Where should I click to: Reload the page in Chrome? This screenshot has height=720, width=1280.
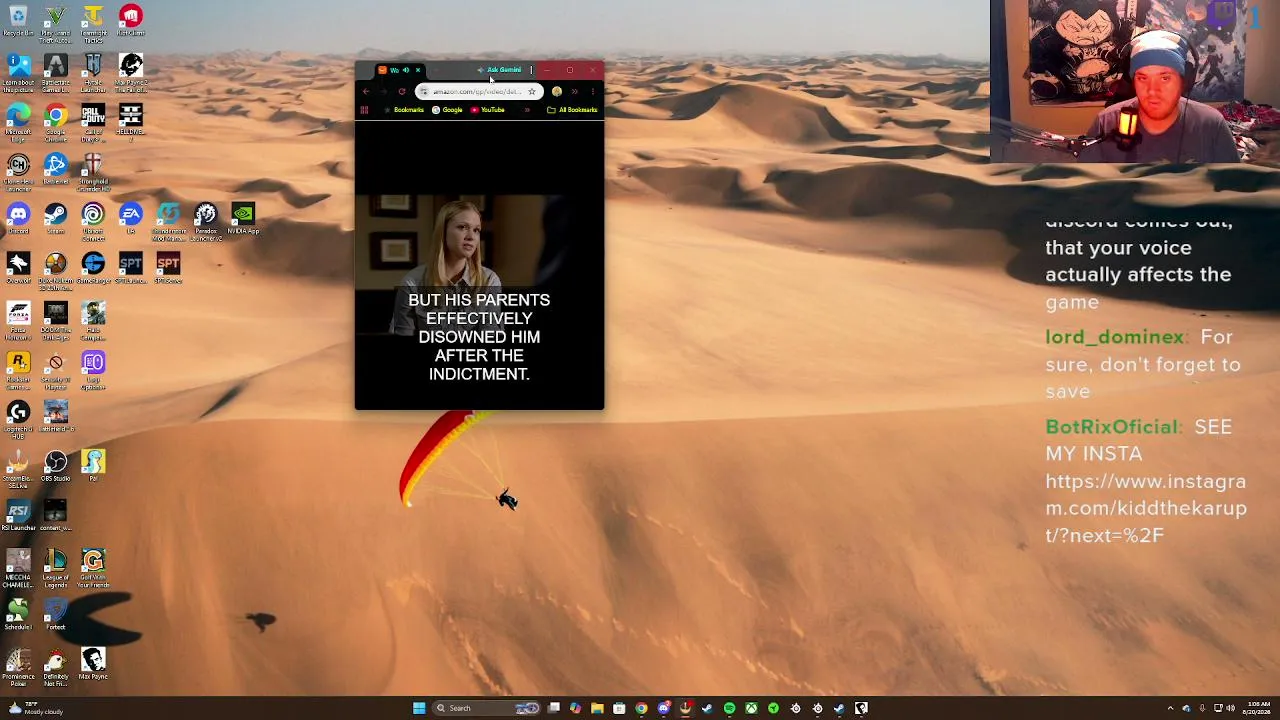(x=402, y=91)
